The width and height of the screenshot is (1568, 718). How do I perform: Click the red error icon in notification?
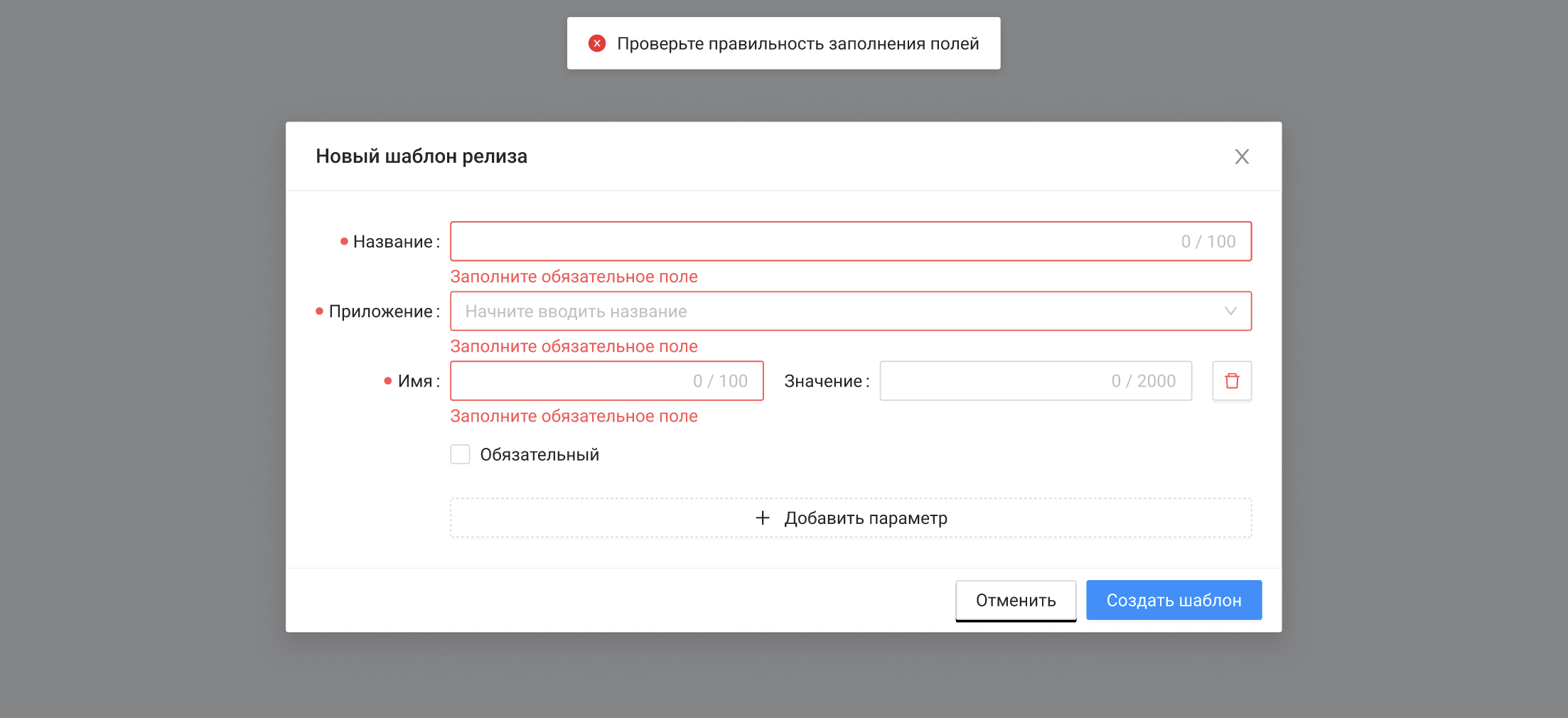pos(597,43)
